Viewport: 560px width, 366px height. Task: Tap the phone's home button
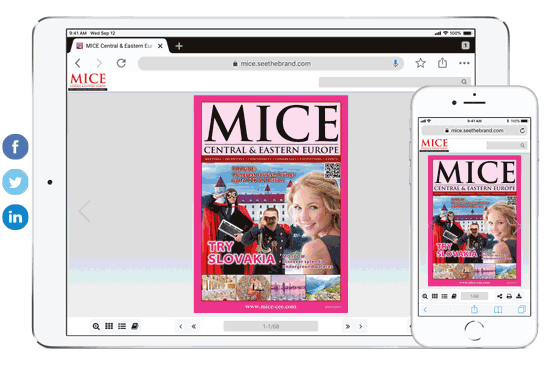(x=474, y=330)
